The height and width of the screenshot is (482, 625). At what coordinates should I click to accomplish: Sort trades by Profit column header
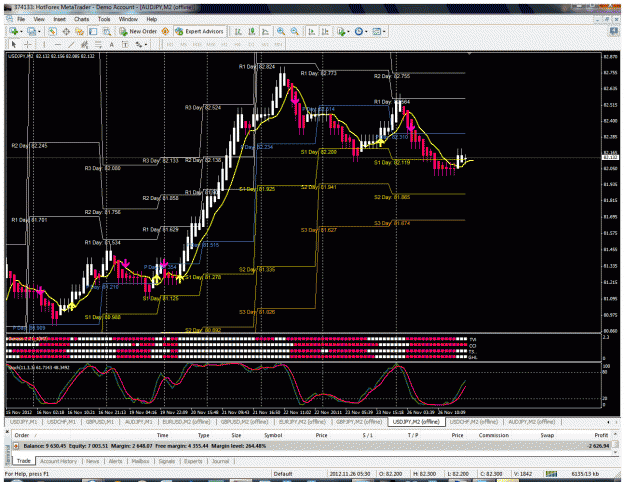(x=601, y=435)
